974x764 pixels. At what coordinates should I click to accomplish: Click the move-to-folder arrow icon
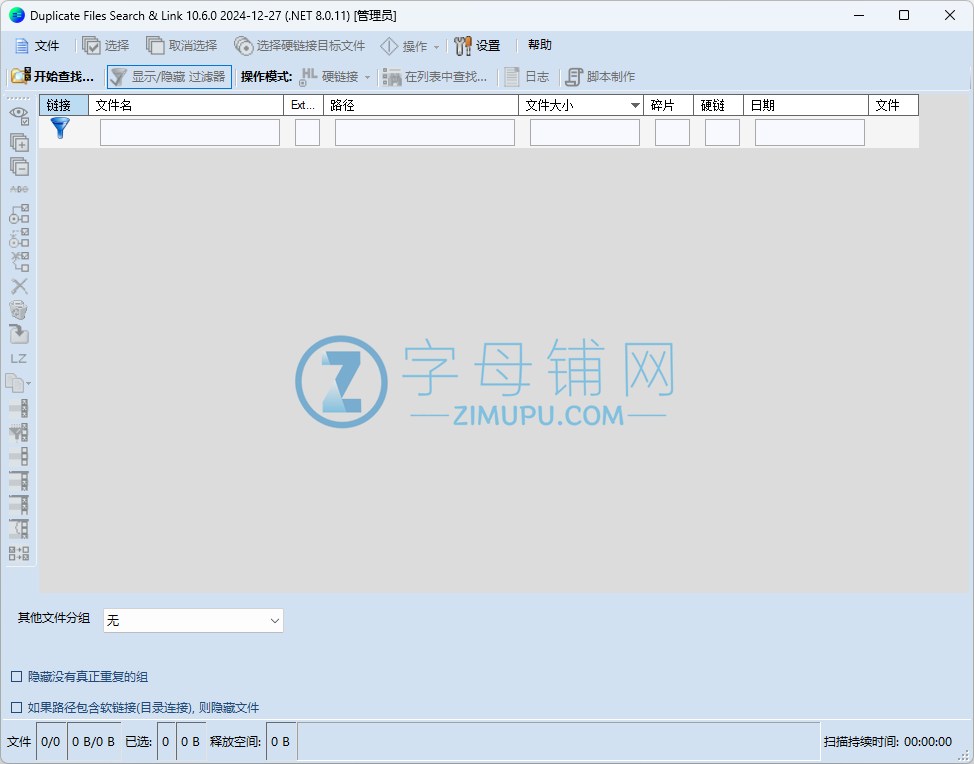[19, 334]
